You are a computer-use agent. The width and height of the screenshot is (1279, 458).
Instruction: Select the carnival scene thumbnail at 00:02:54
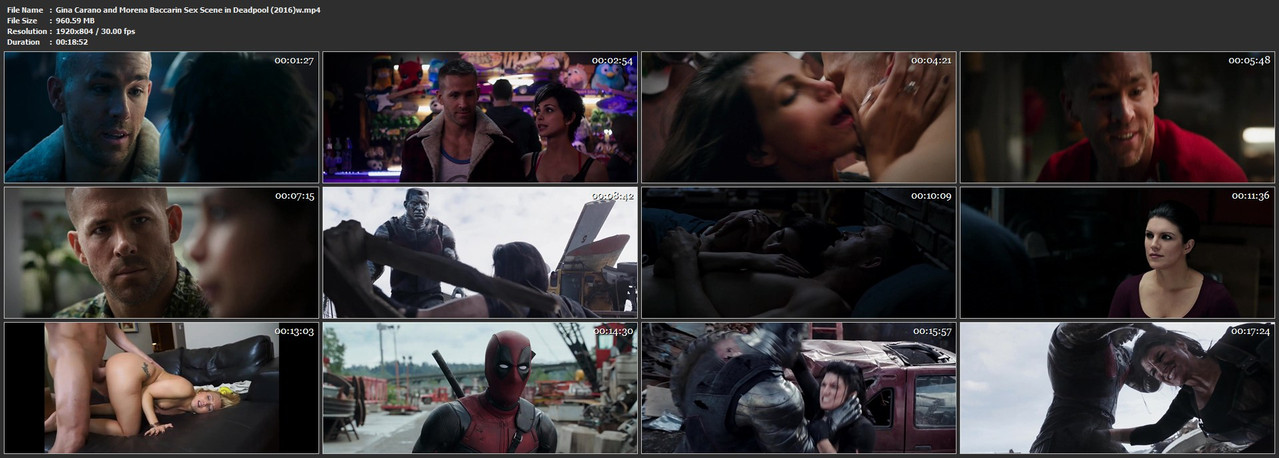point(480,117)
